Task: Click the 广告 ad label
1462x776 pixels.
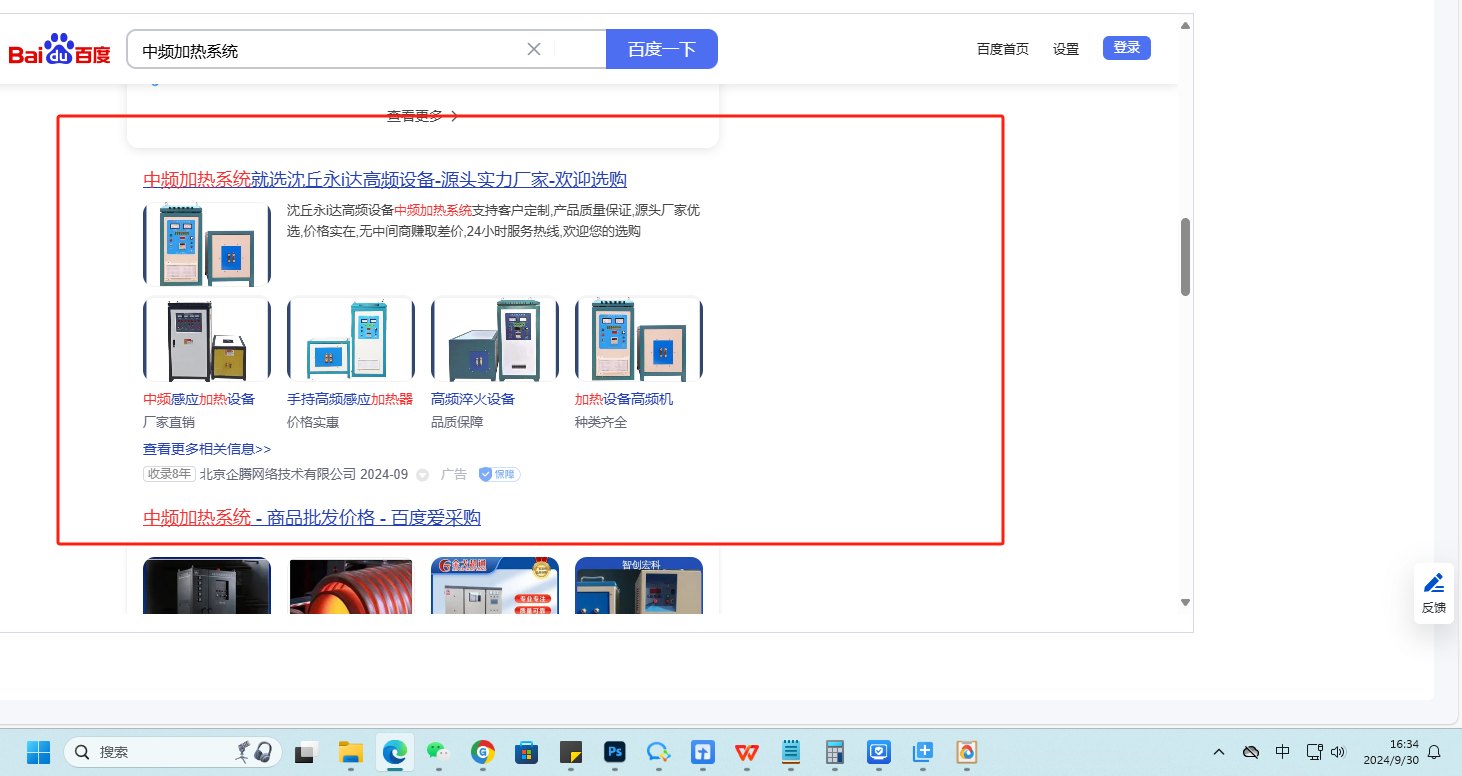Action: [x=454, y=475]
